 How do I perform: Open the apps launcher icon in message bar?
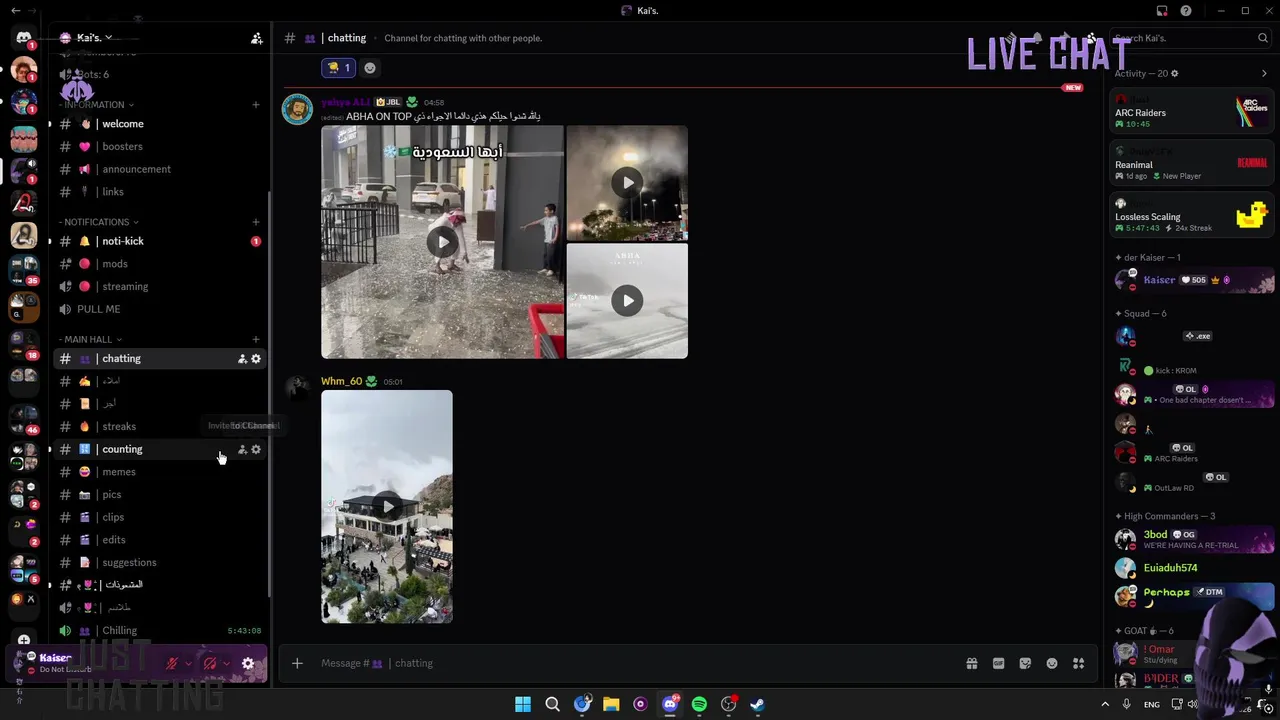[x=1079, y=663]
